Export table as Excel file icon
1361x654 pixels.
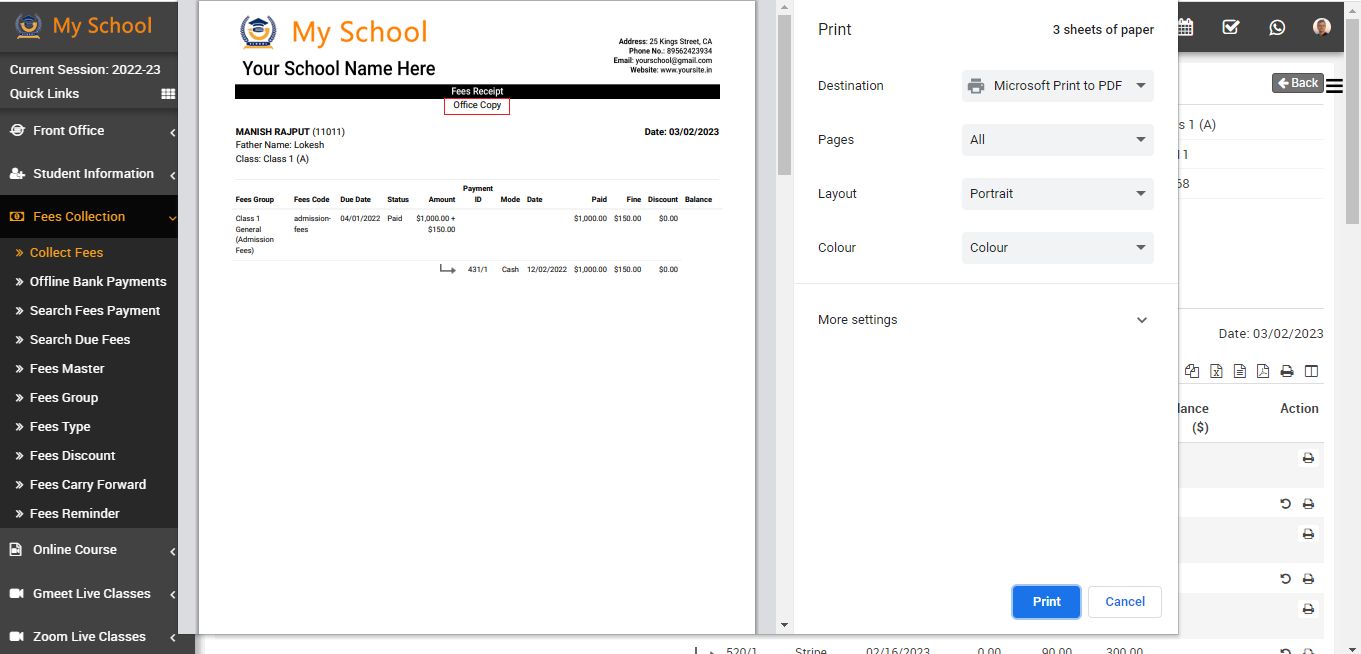pyautogui.click(x=1216, y=371)
